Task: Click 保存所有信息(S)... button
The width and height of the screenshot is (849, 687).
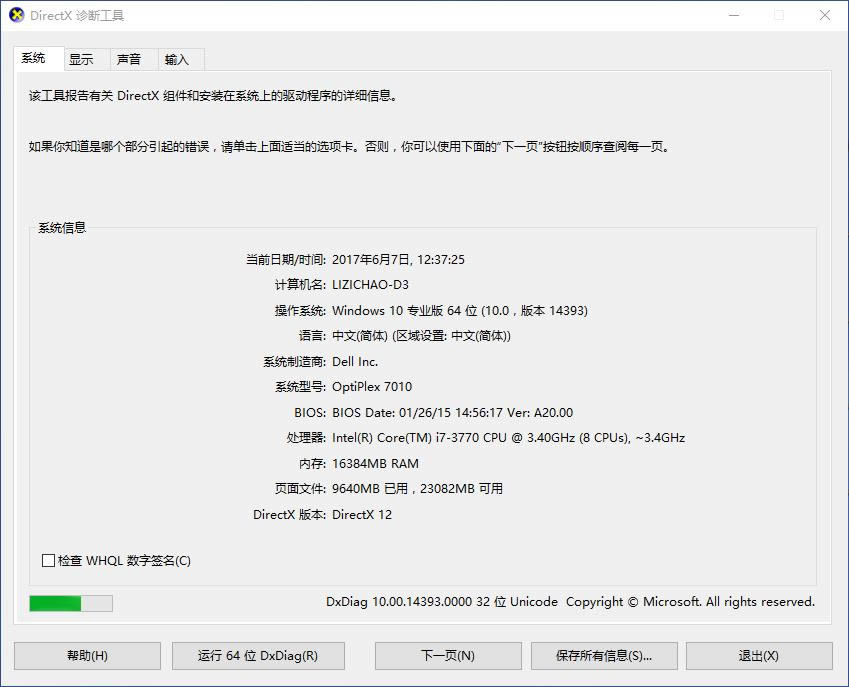Action: click(x=604, y=656)
